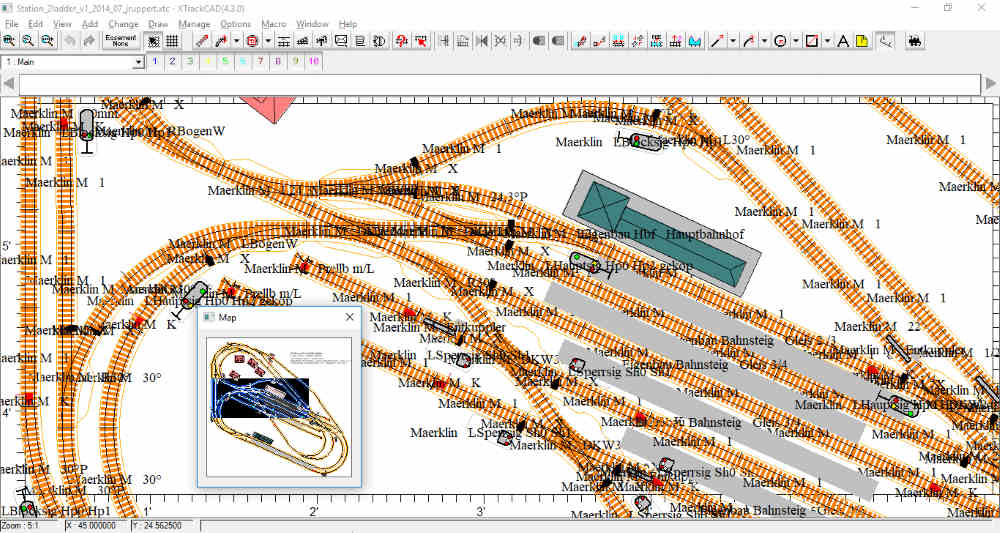
Task: Start the Train locomotive mode
Action: click(x=915, y=41)
